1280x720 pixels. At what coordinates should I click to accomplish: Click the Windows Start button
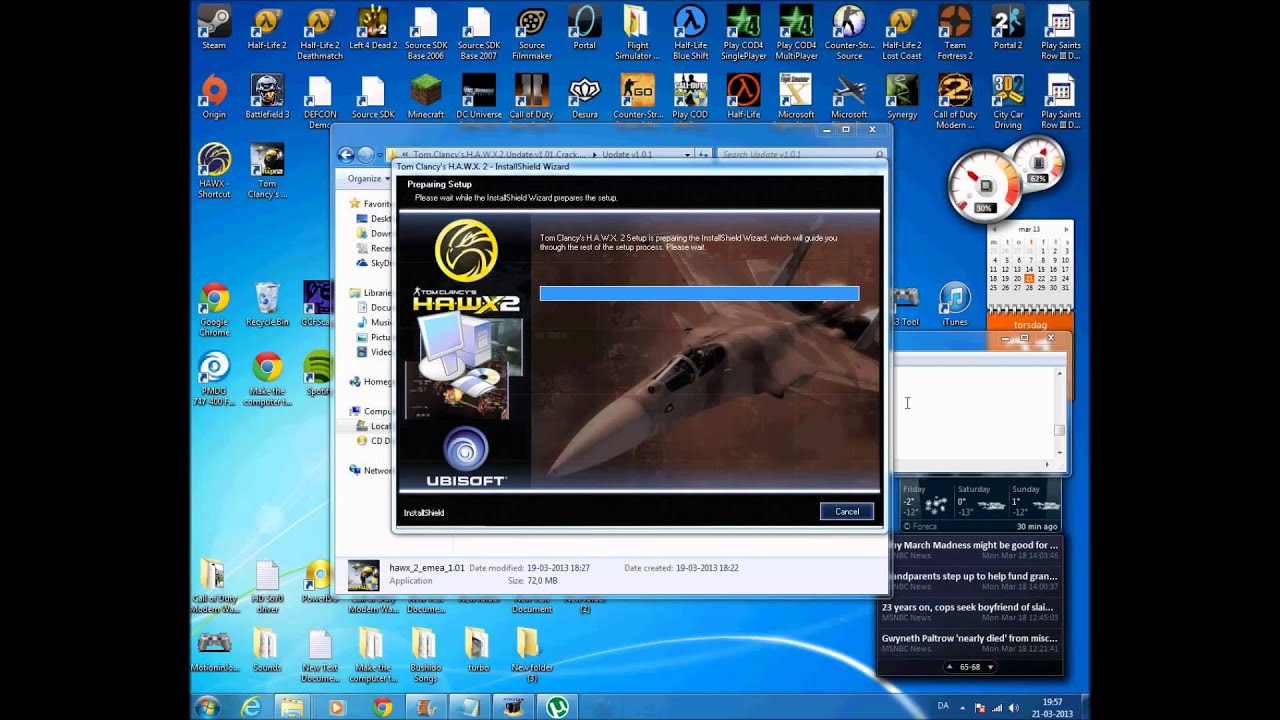coord(208,707)
